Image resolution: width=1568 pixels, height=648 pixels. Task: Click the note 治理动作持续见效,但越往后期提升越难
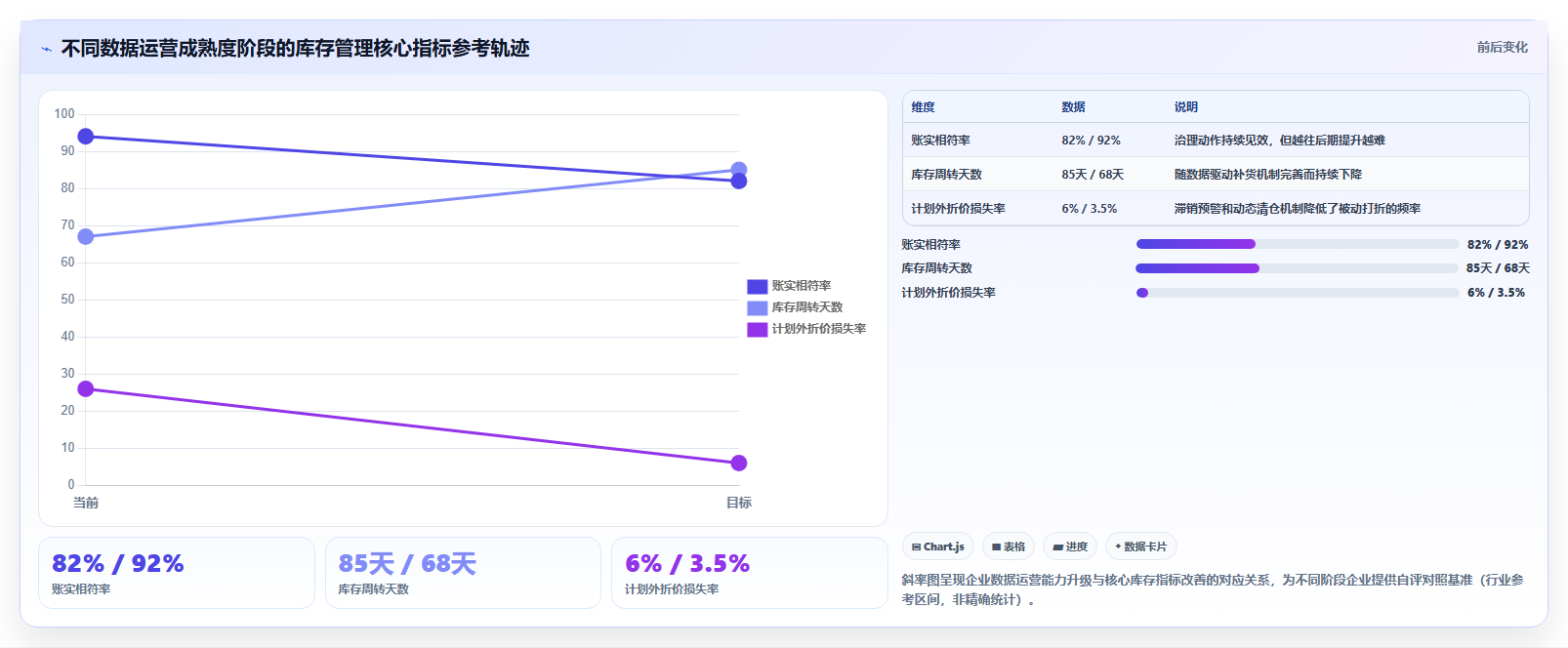(1279, 141)
